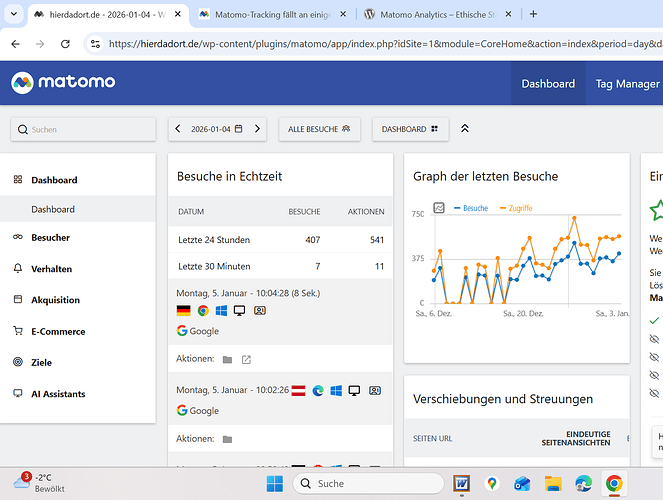This screenshot has height=500, width=663.
Task: Toggle the Zugriffe series in graph legend
Action: coord(516,208)
